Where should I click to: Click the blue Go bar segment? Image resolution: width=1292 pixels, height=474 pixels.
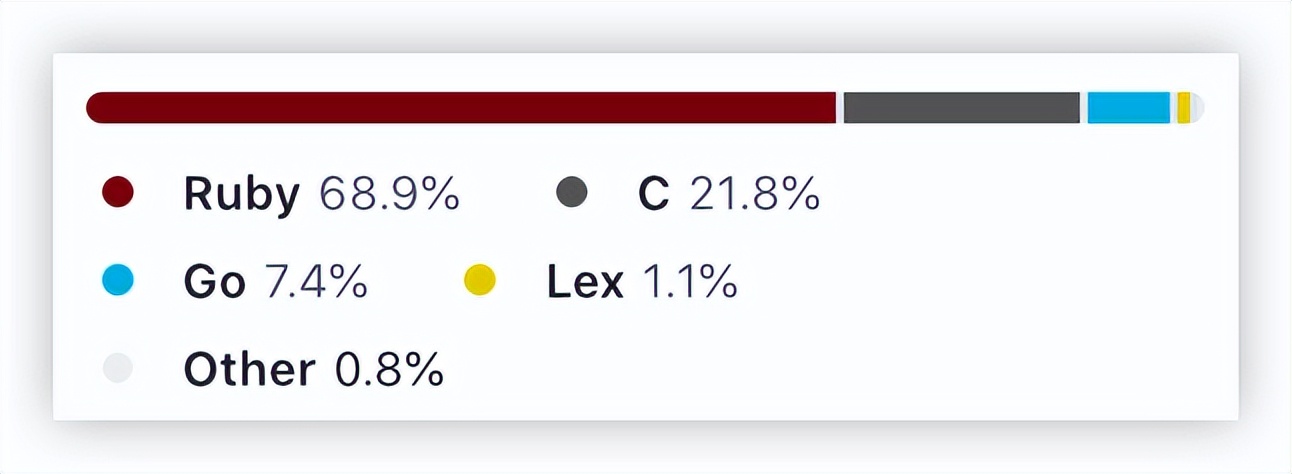point(1128,108)
